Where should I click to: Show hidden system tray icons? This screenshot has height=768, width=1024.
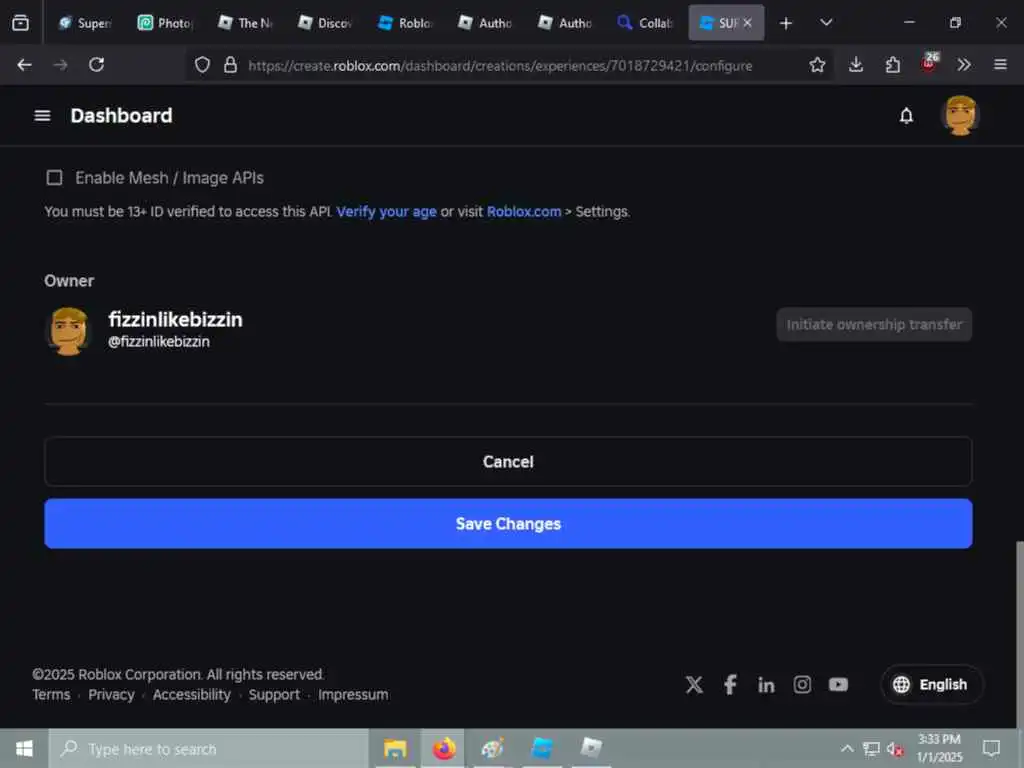(x=847, y=748)
